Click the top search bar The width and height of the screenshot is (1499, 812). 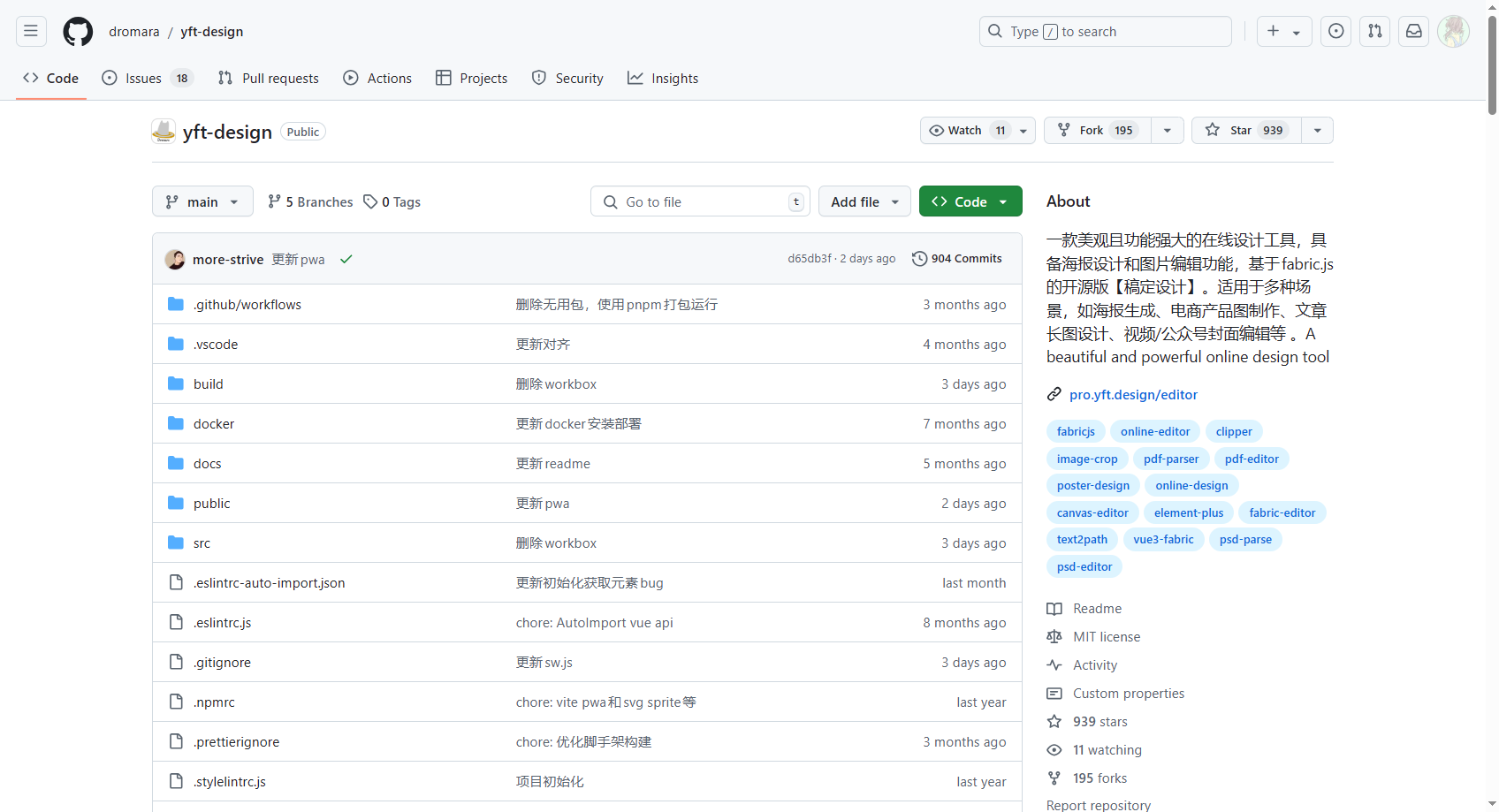1105,31
